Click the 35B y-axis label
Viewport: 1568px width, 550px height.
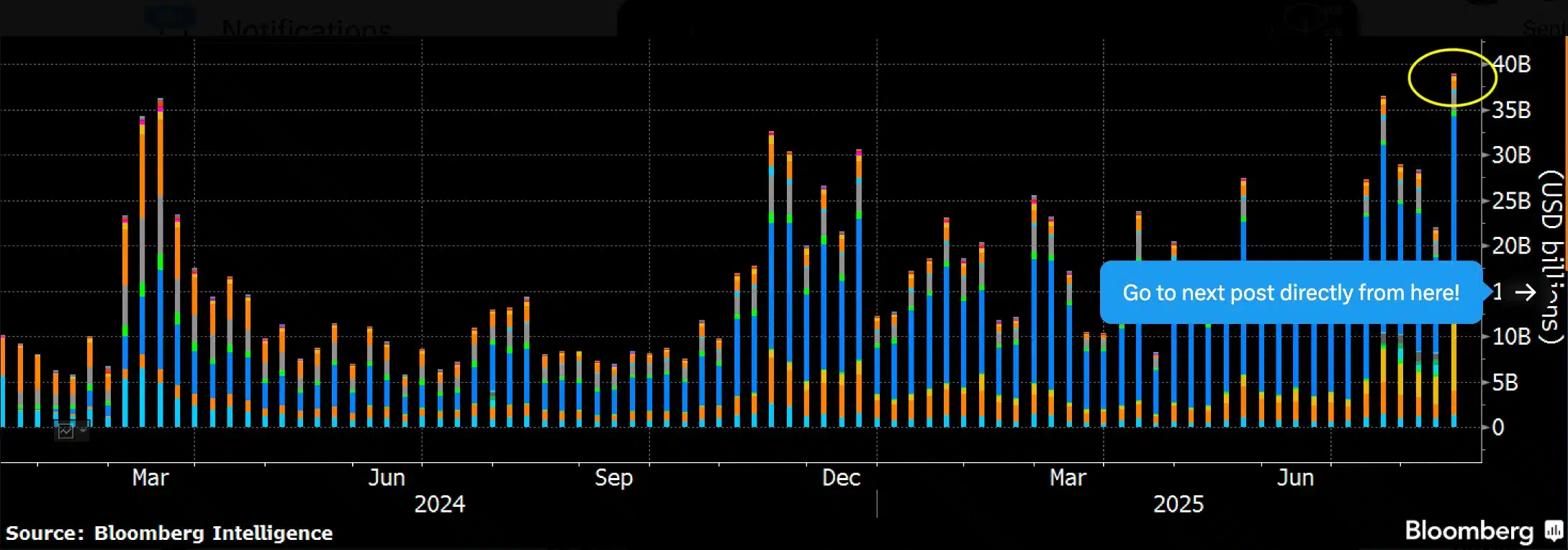click(1511, 110)
